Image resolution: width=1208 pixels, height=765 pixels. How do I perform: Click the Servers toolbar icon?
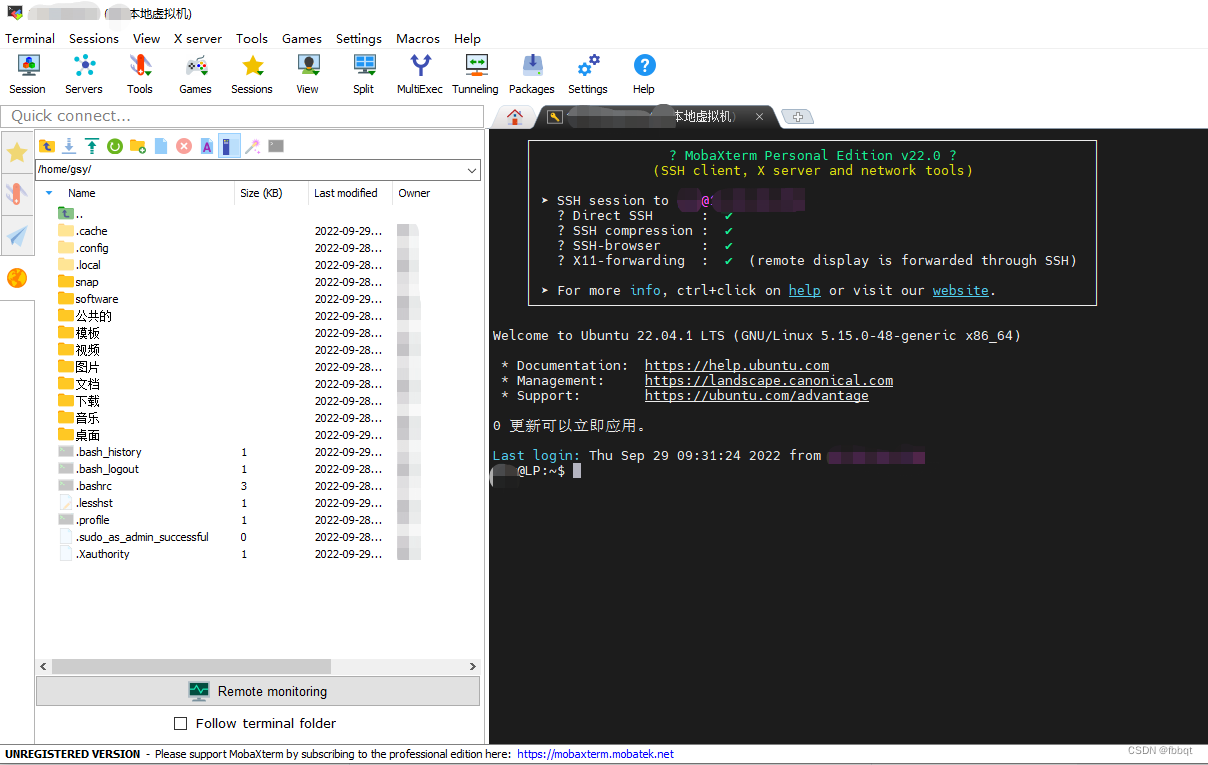pyautogui.click(x=84, y=74)
